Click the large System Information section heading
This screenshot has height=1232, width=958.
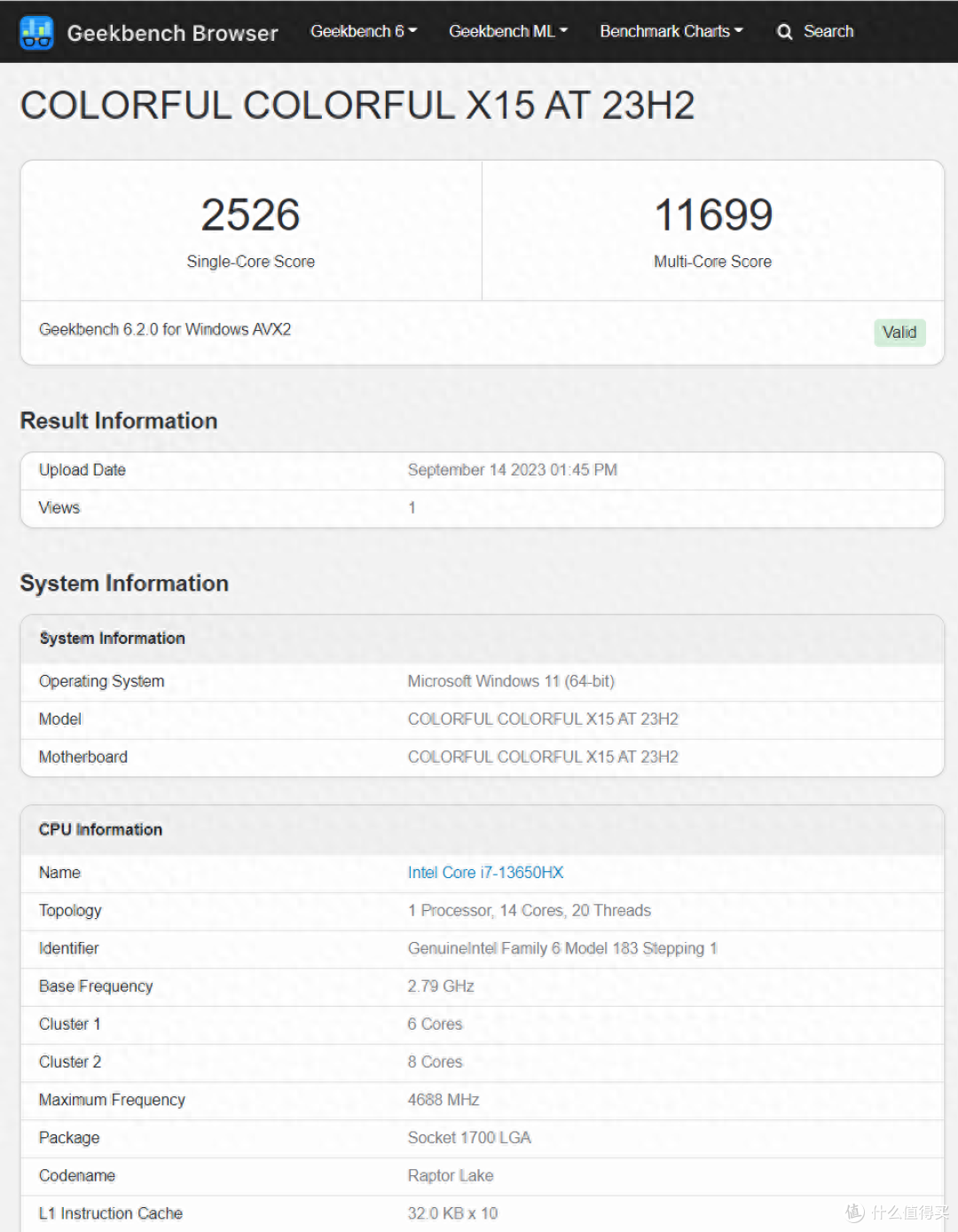click(124, 583)
